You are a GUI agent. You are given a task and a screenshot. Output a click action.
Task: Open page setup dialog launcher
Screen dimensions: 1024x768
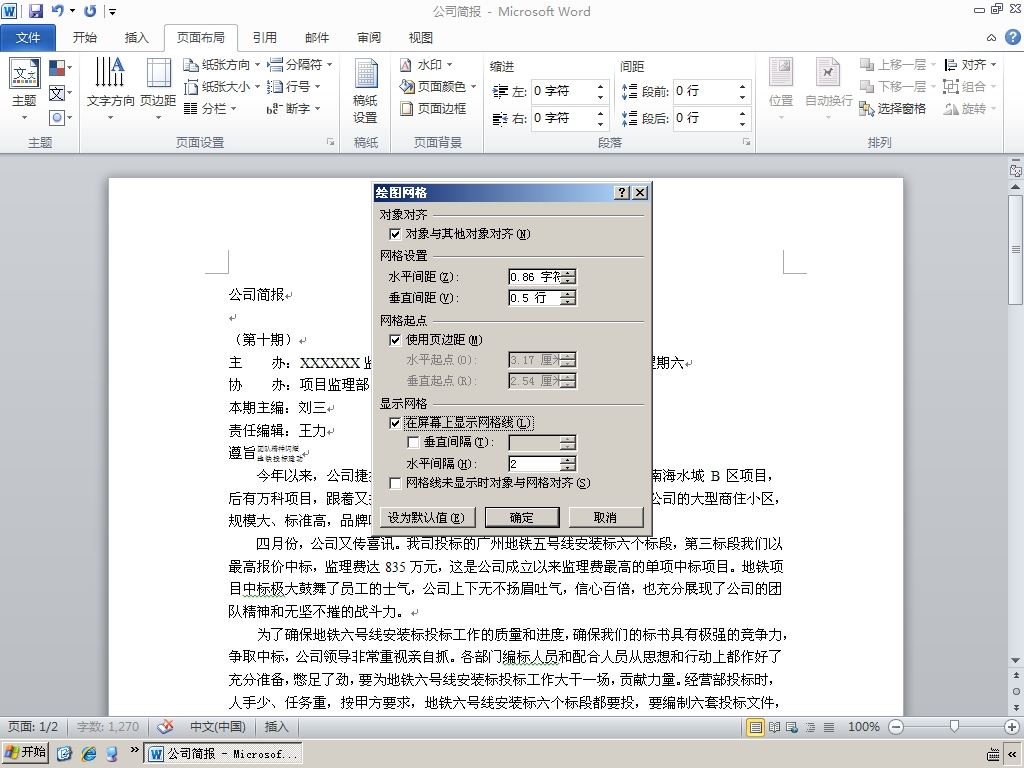(330, 142)
